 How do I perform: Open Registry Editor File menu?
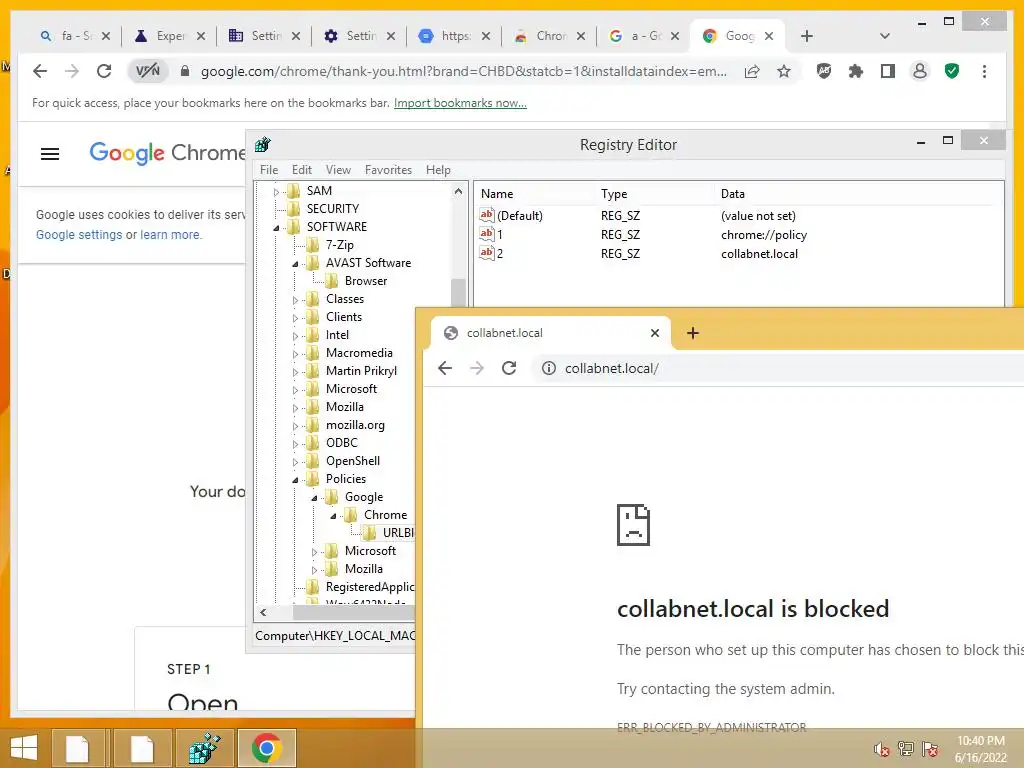268,170
